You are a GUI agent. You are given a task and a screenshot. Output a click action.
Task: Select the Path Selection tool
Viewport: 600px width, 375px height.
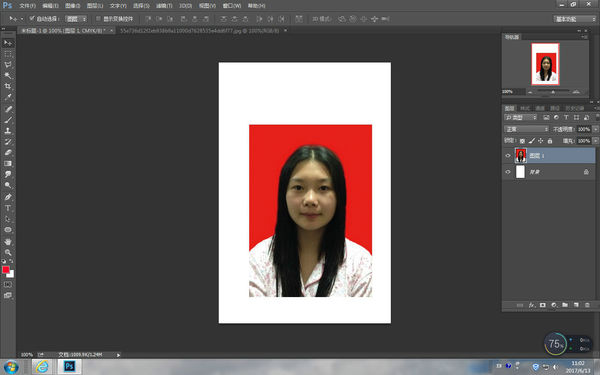tap(8, 219)
